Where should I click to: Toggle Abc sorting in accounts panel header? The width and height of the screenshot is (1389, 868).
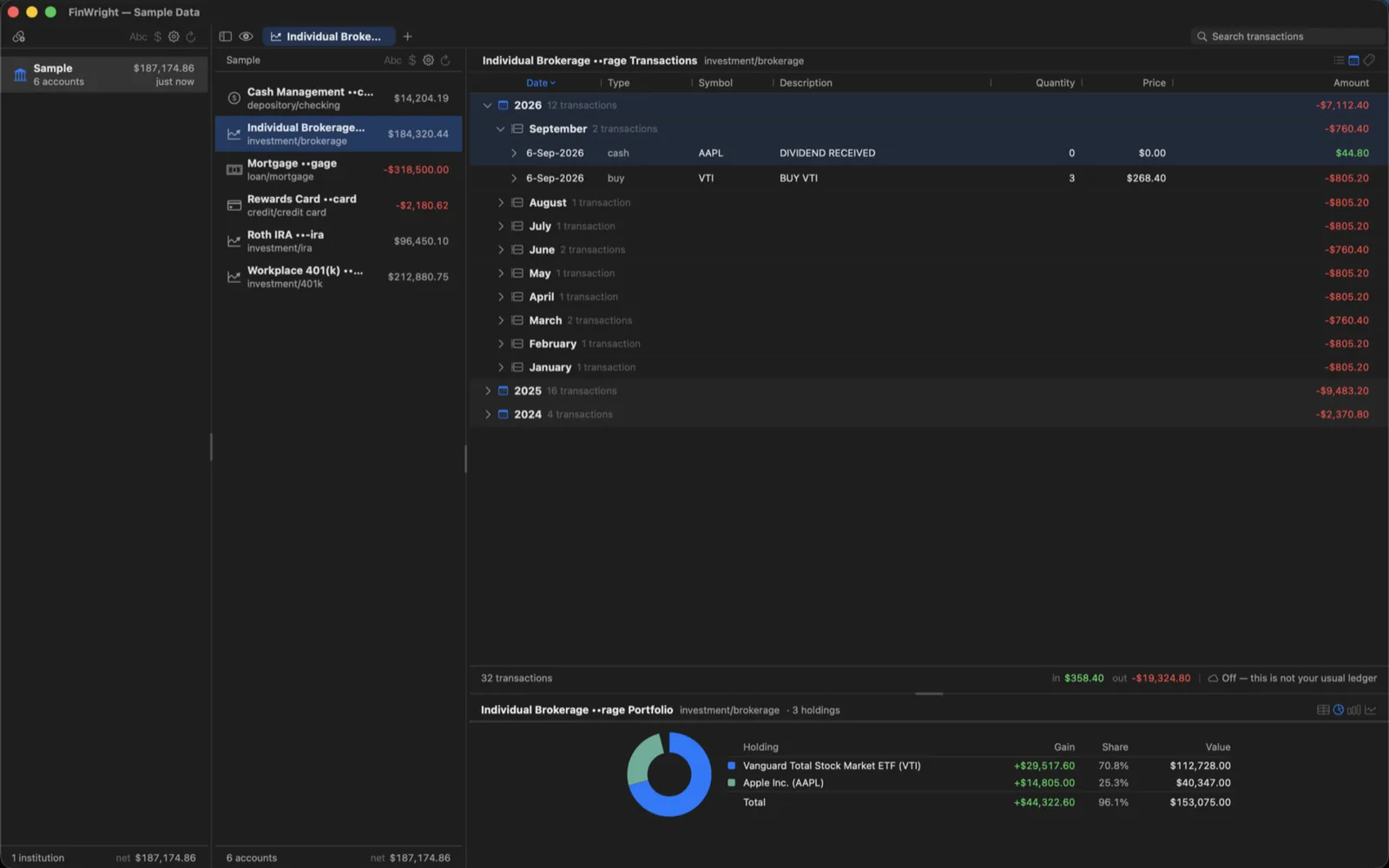click(x=392, y=60)
